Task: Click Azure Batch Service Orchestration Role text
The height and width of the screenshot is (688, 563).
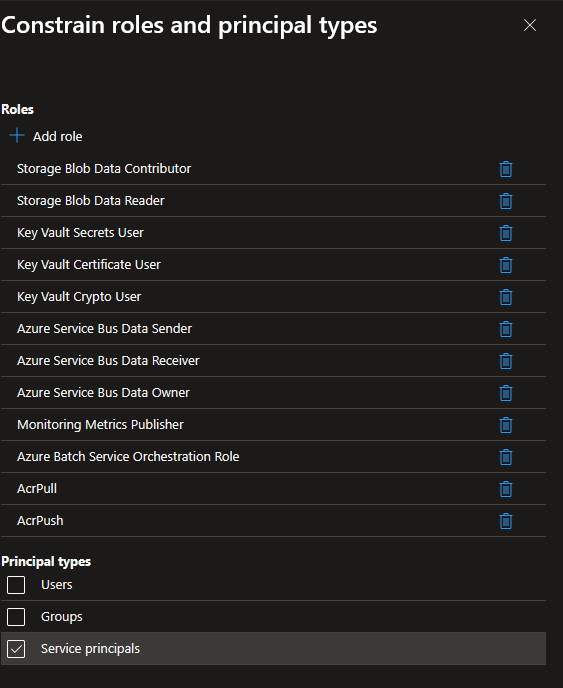Action: (128, 457)
